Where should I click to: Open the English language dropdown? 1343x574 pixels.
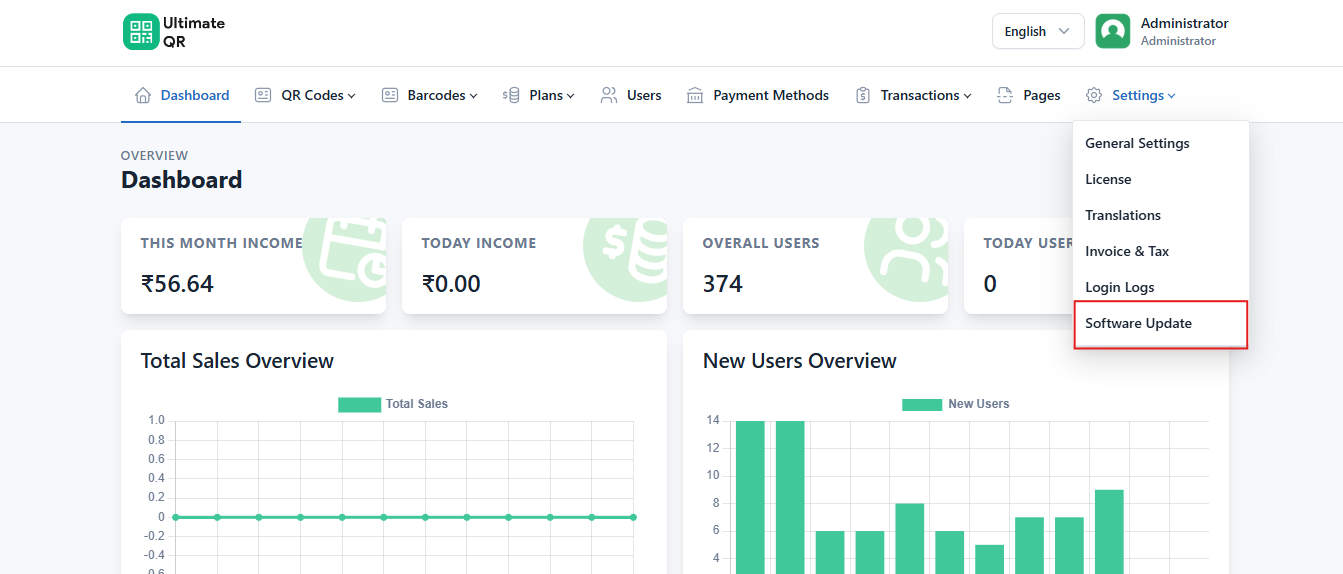[x=1037, y=31]
